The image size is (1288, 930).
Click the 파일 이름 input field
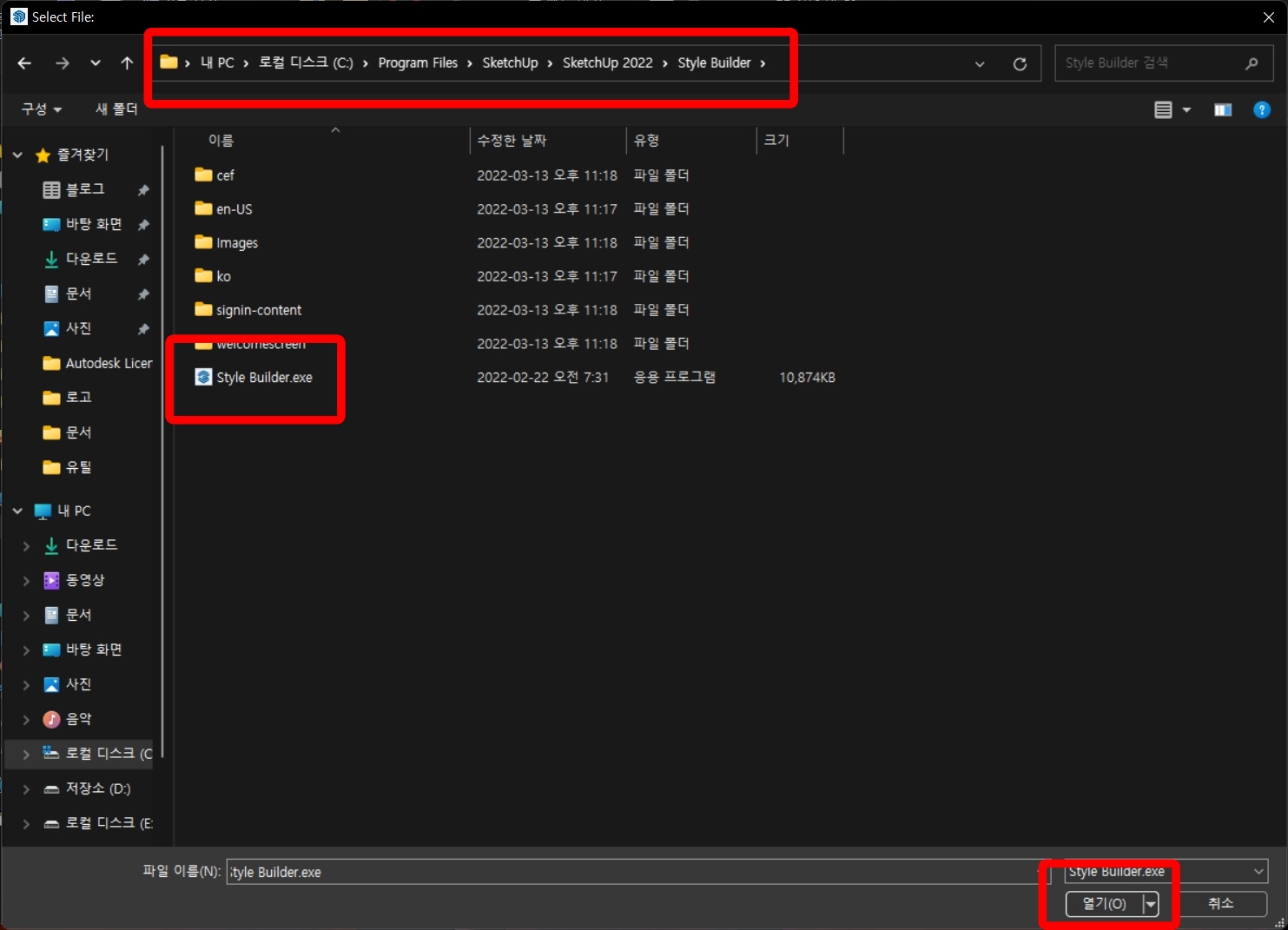[x=637, y=872]
